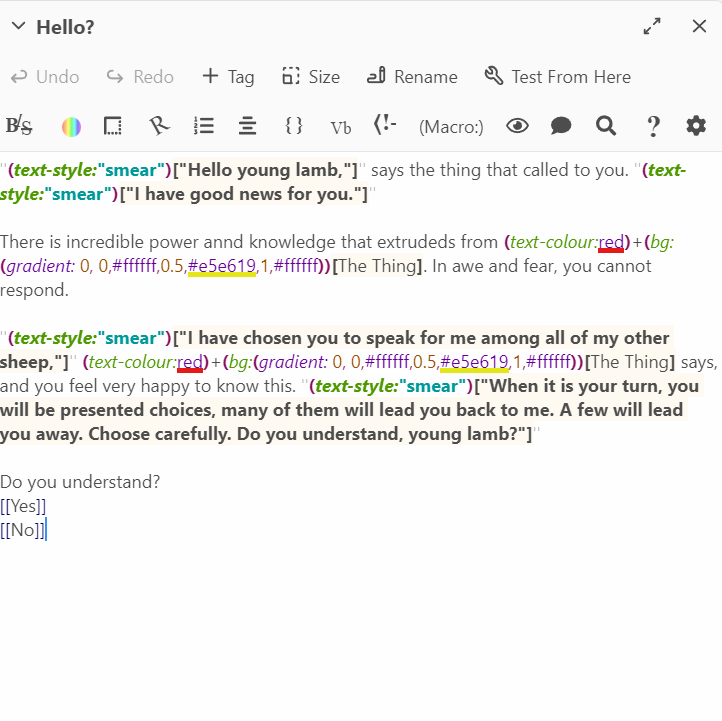Click first yellow-underlined #e5e619 colour value
The height and width of the screenshot is (721, 722).
click(x=222, y=266)
